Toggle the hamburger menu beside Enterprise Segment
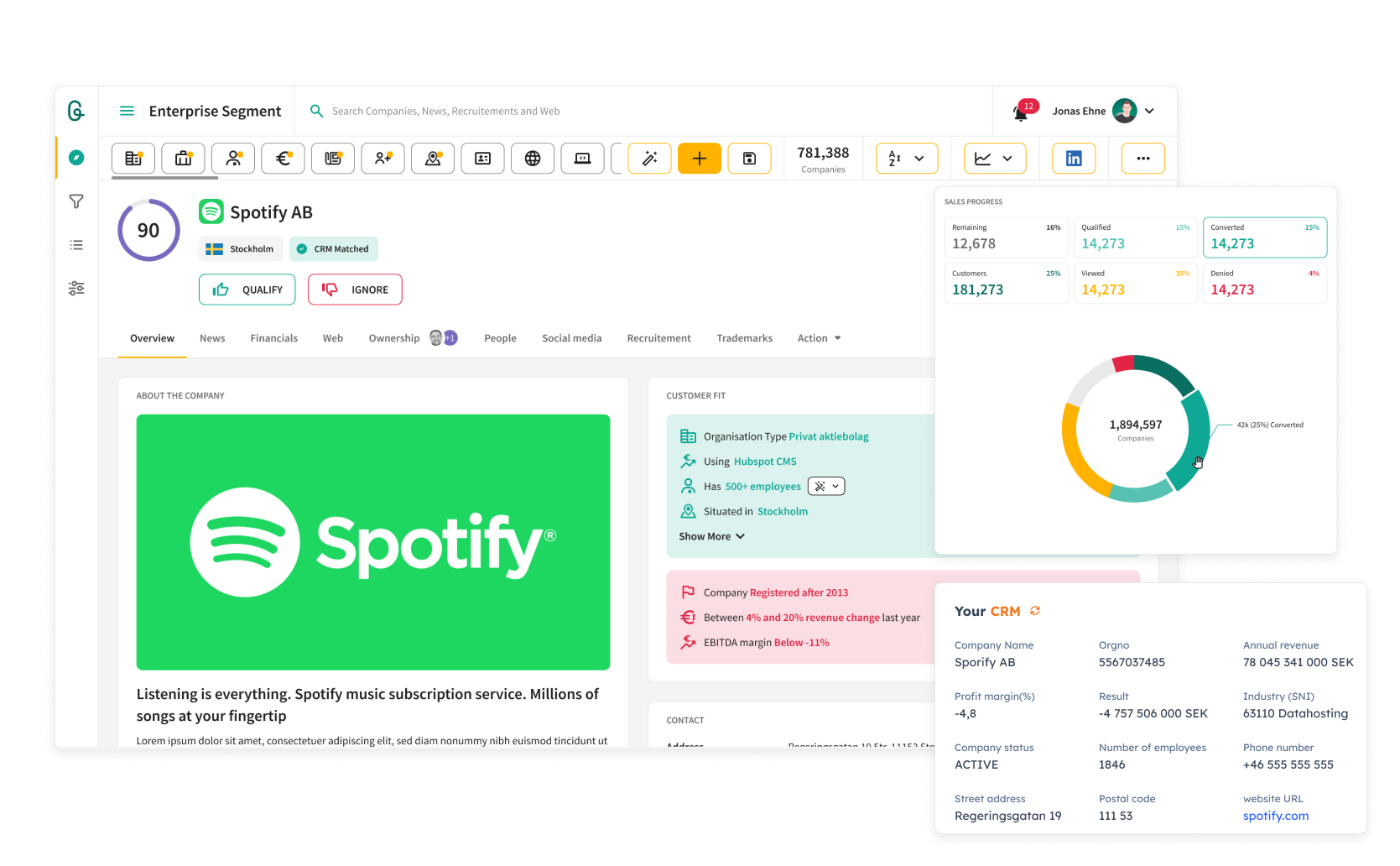Image resolution: width=1400 pixels, height=866 pixels. pyautogui.click(x=128, y=111)
